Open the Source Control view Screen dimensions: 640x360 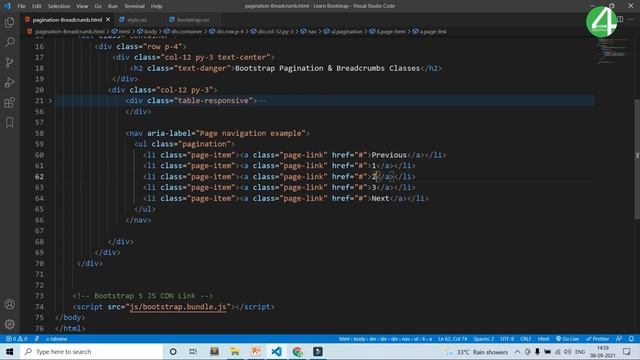(9, 62)
